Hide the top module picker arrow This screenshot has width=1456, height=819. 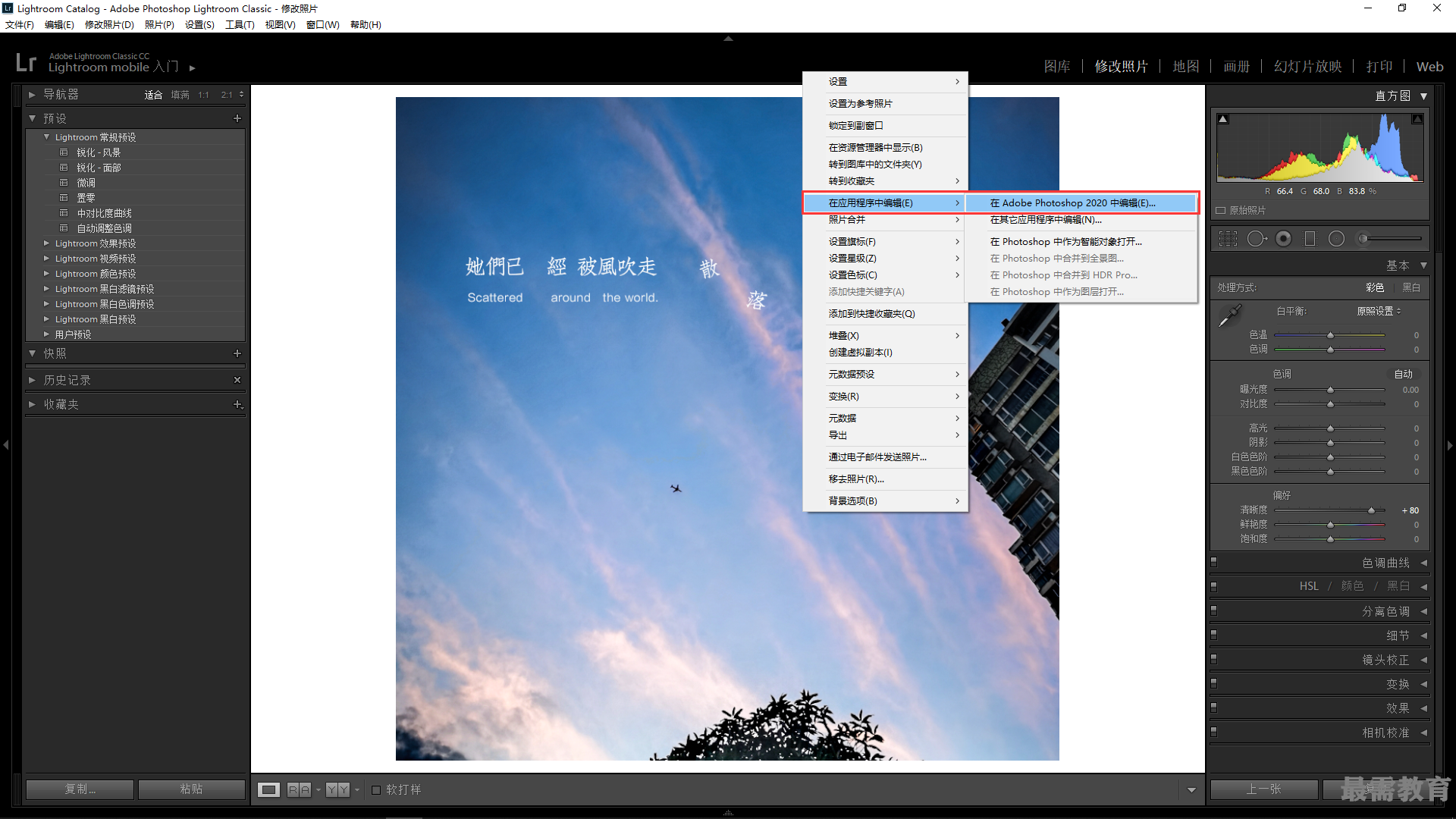(x=728, y=38)
